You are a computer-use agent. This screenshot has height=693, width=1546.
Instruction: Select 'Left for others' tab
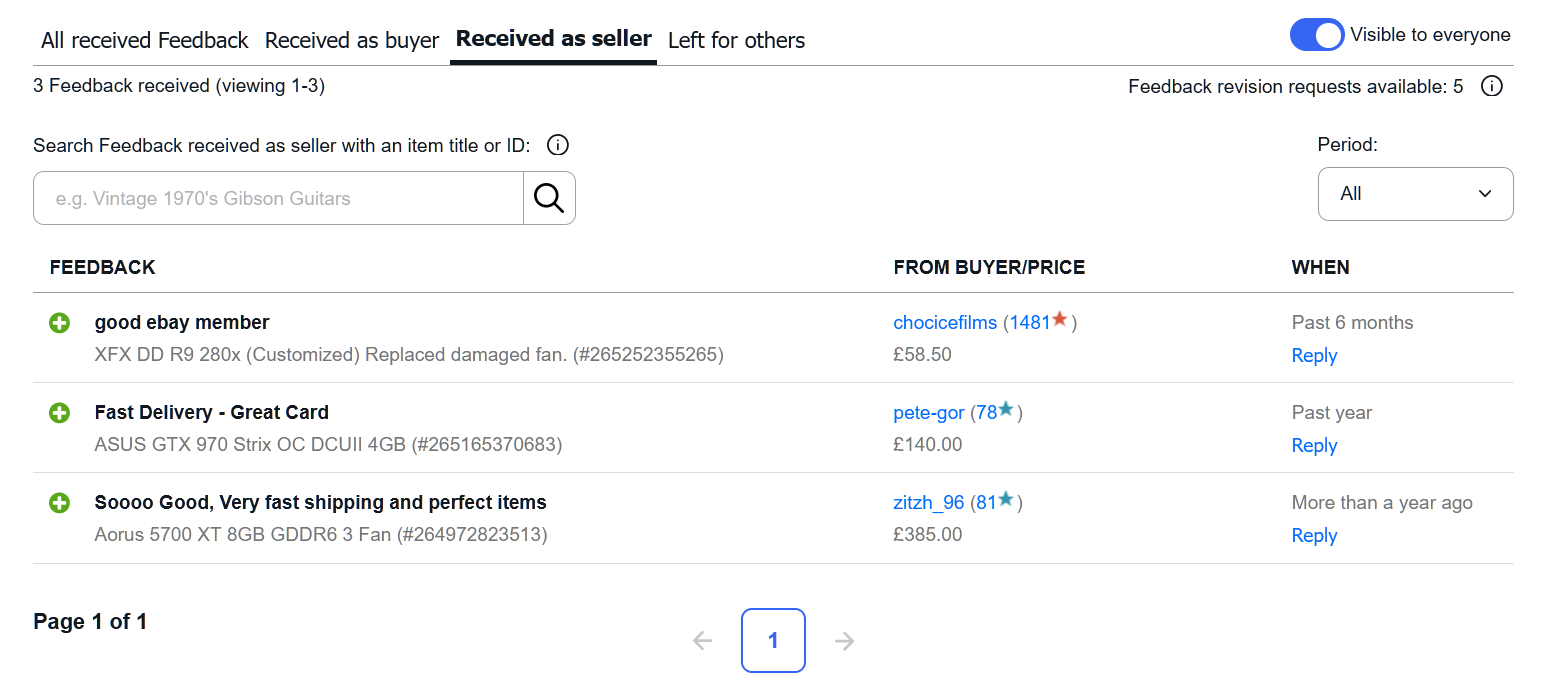[736, 41]
